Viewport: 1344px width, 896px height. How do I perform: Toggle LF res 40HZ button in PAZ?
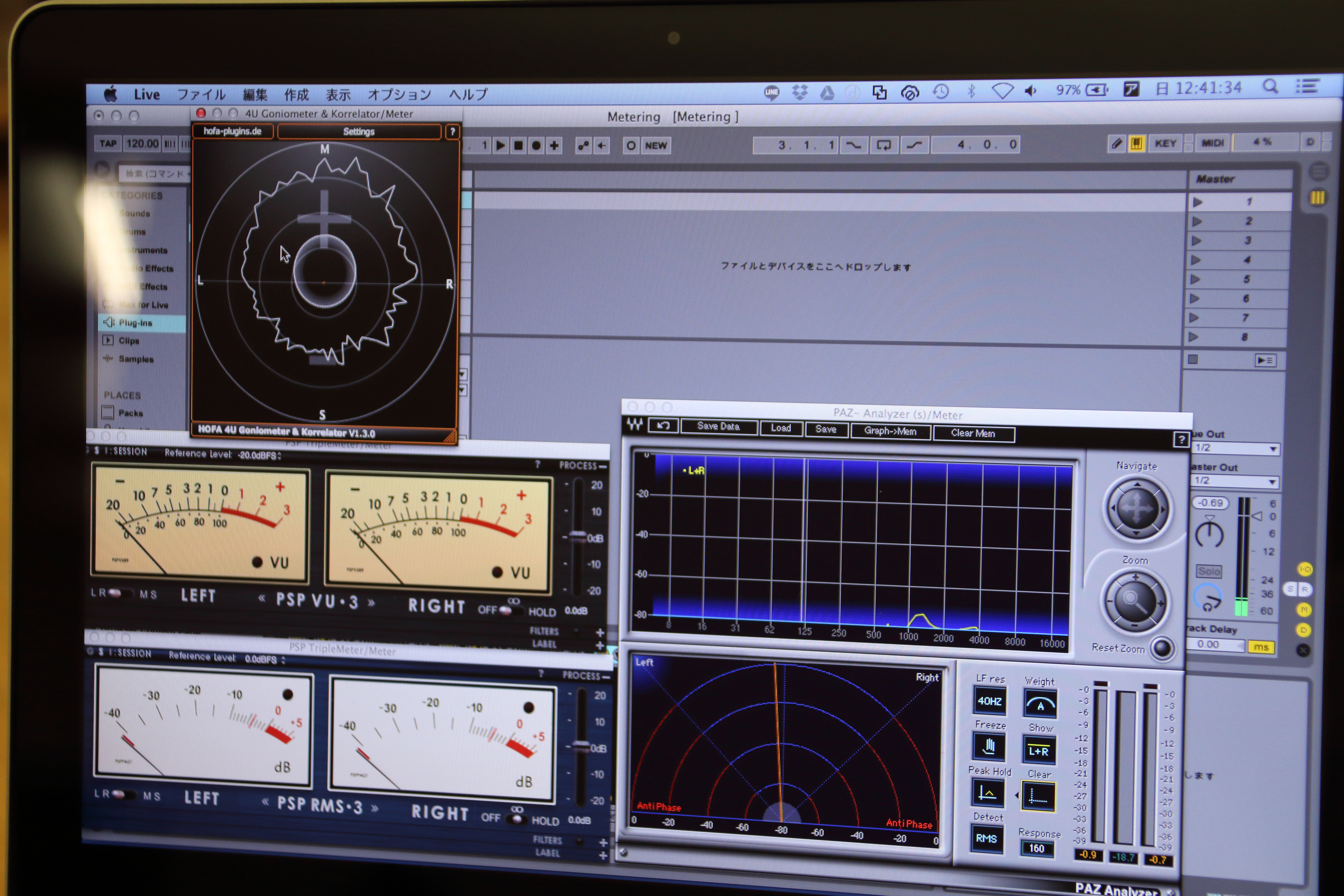989,701
